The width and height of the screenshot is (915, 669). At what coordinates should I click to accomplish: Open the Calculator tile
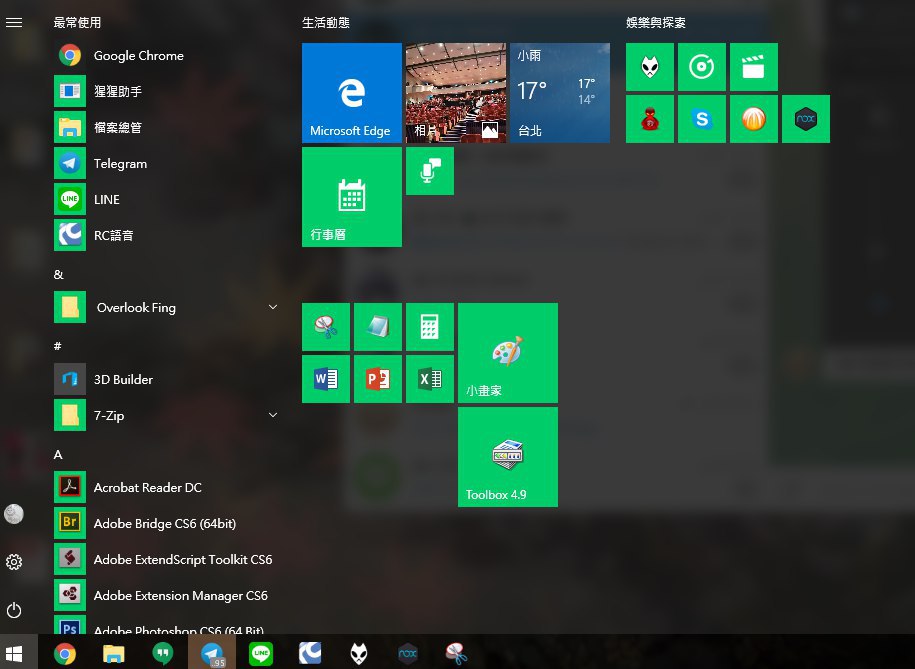pos(430,327)
